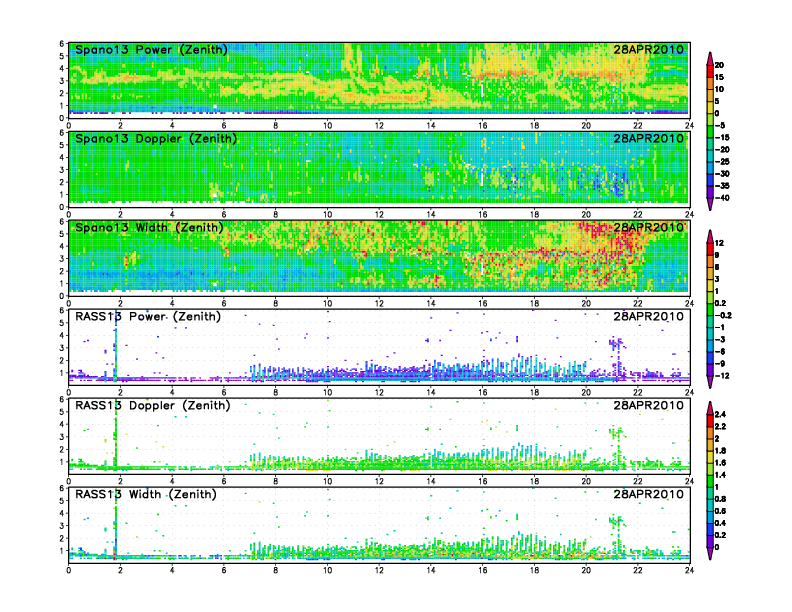Viewport: 792px width, 612px height.
Task: Click the bottom colorbar label 0.6
Action: point(720,512)
